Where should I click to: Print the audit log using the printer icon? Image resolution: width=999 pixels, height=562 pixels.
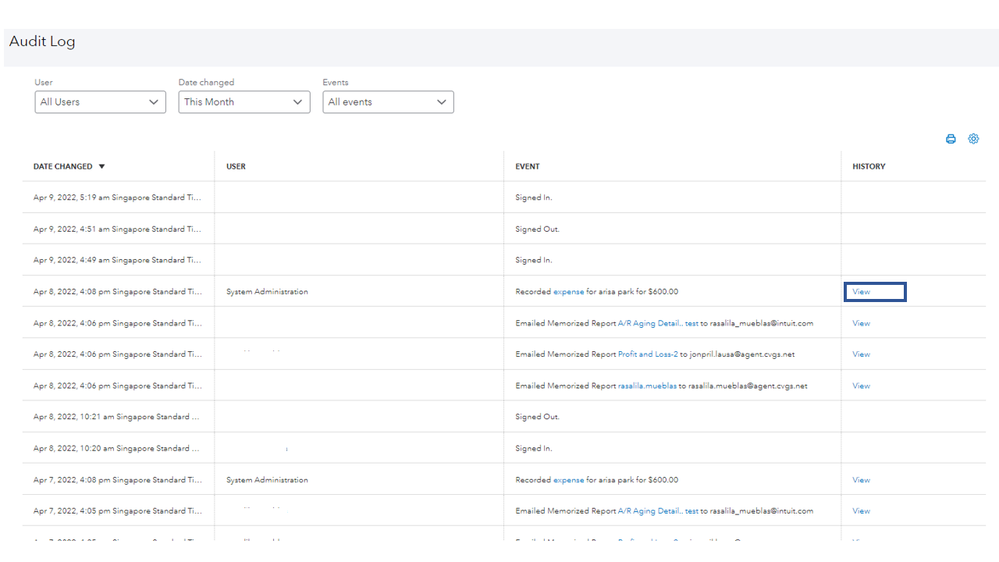[950, 139]
